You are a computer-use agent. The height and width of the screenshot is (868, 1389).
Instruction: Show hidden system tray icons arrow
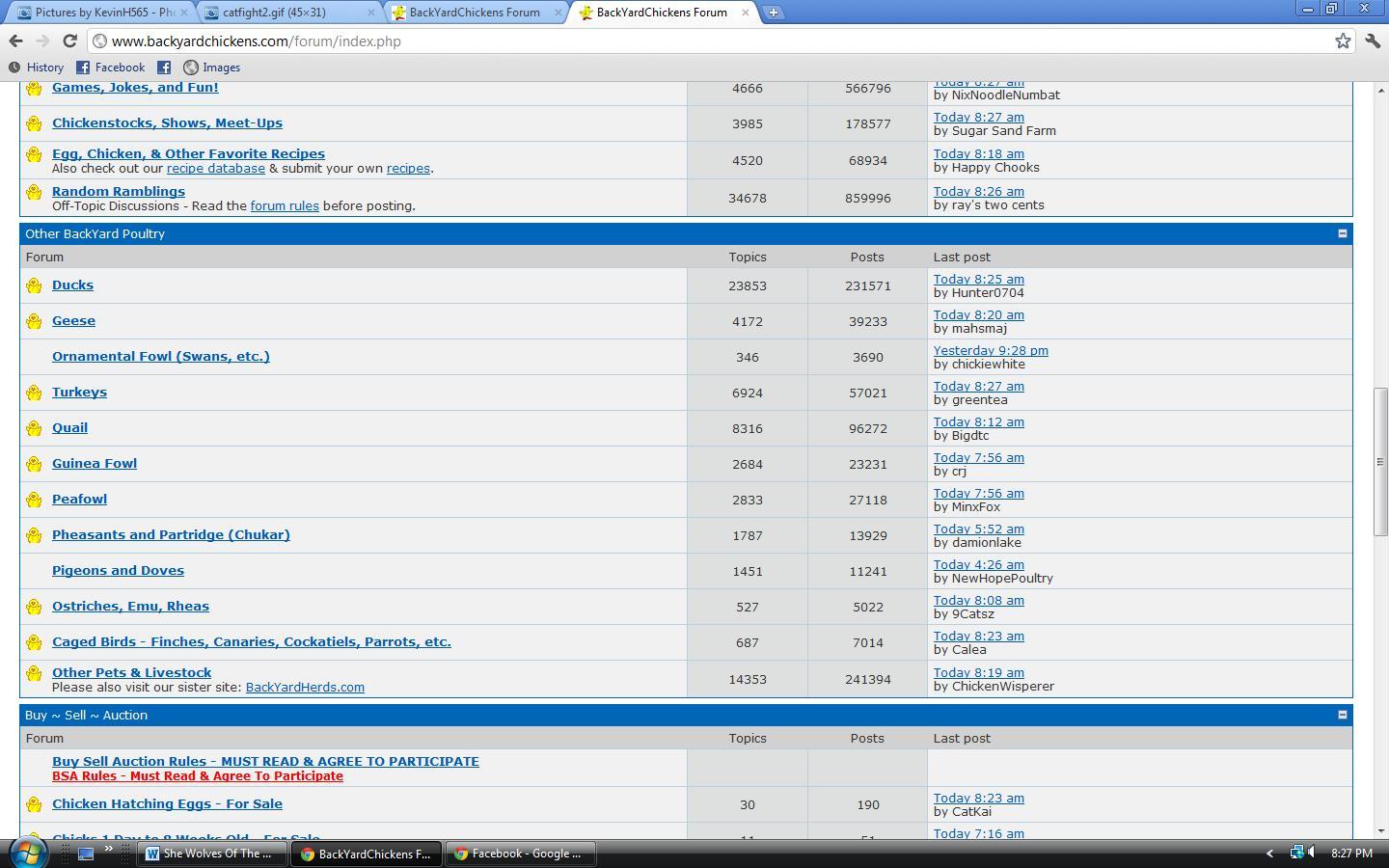coord(1269,853)
